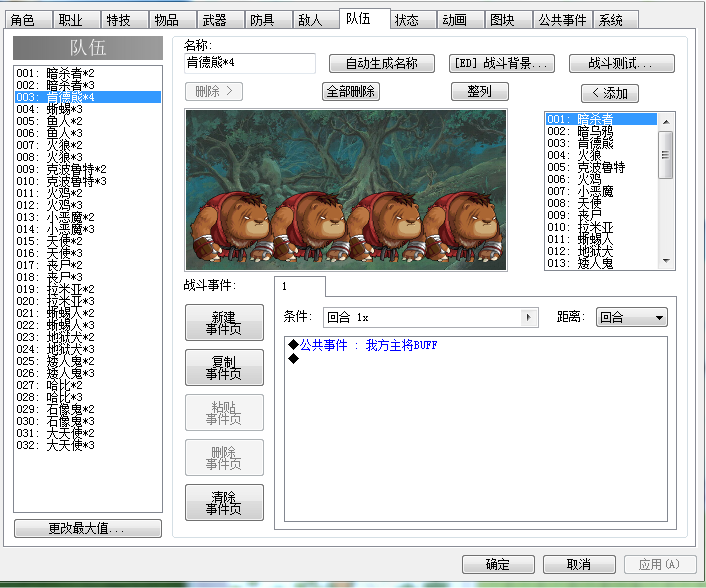Click 全部删除 button
Viewport: 706px width, 588px height.
pyautogui.click(x=351, y=91)
